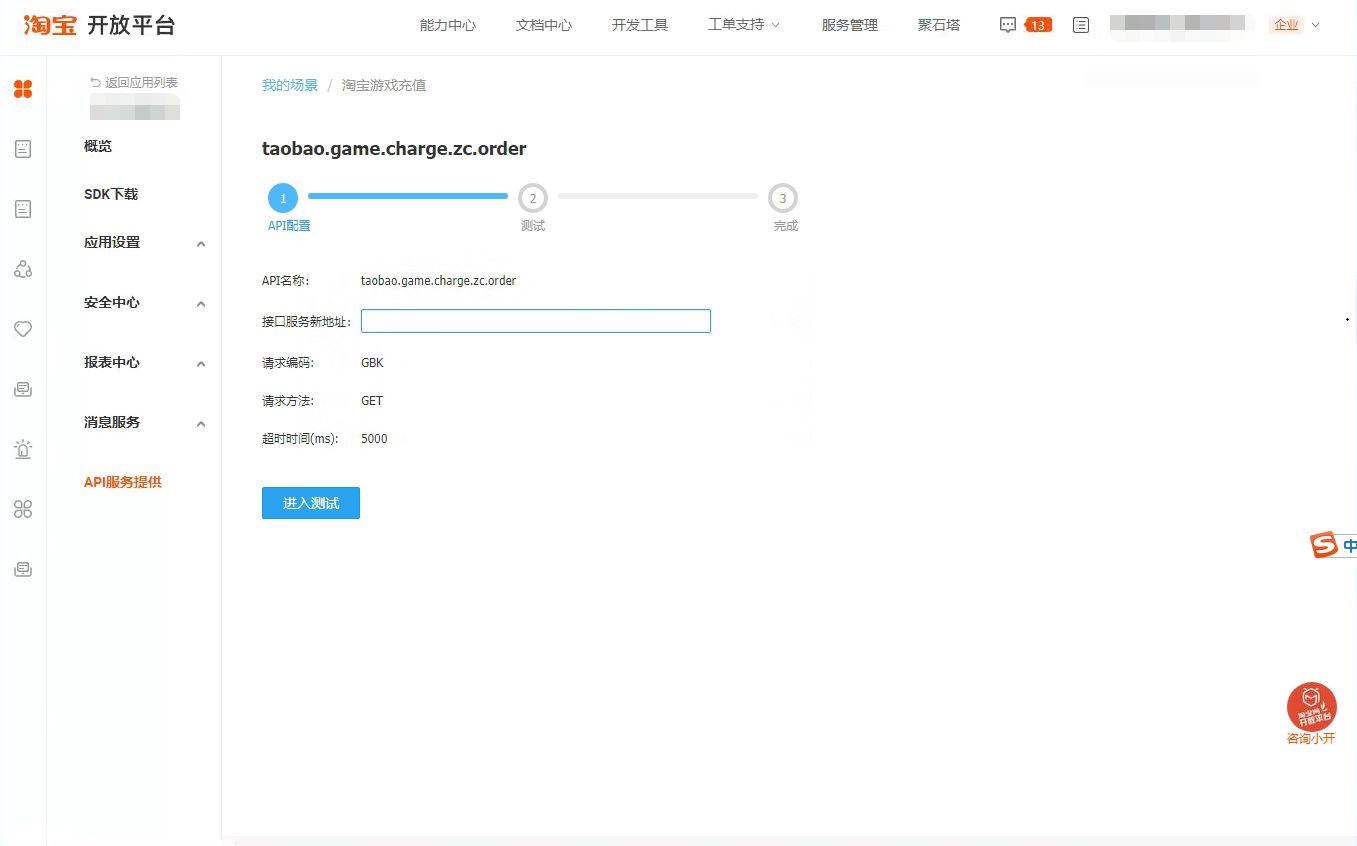Screen dimensions: 1357x846
Task: Open 安全中心 in the sidebar
Action: point(112,302)
